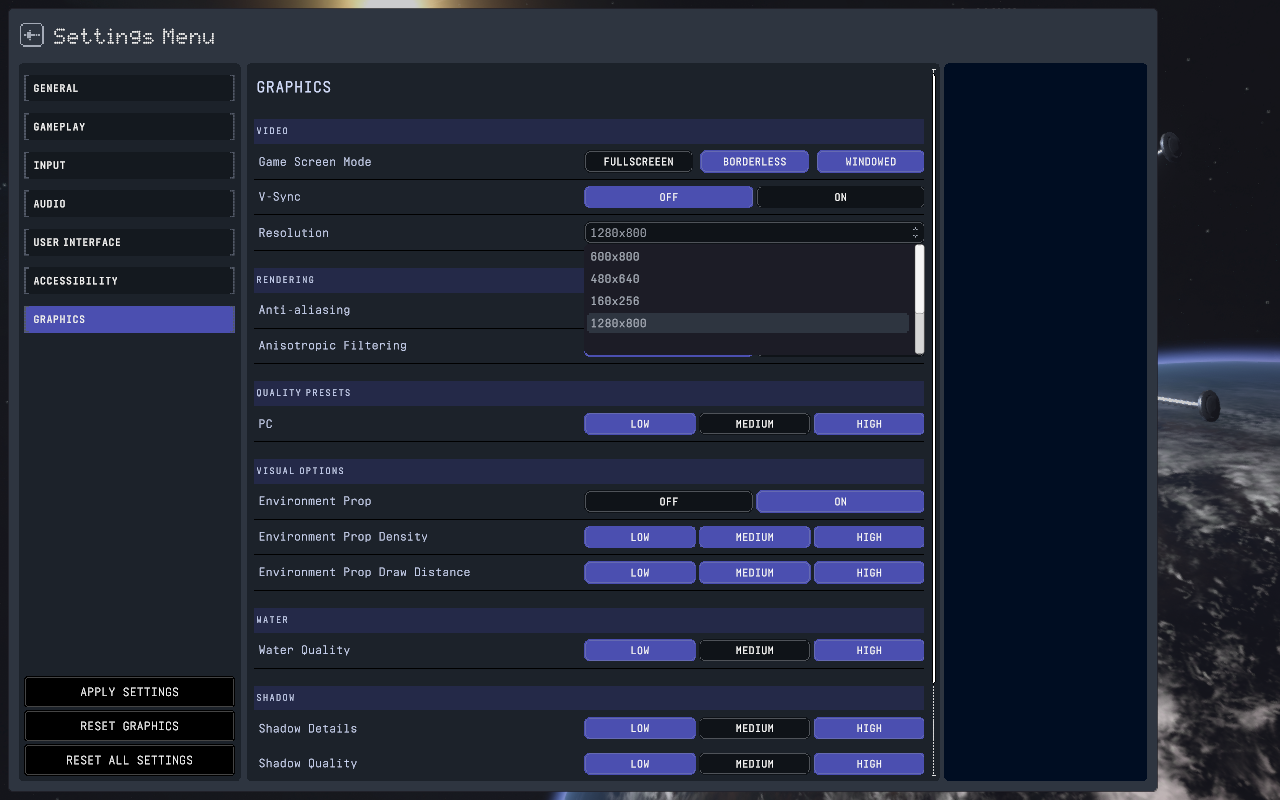
Task: Click the back arrow icon beside Settings Menu
Action: 32,36
